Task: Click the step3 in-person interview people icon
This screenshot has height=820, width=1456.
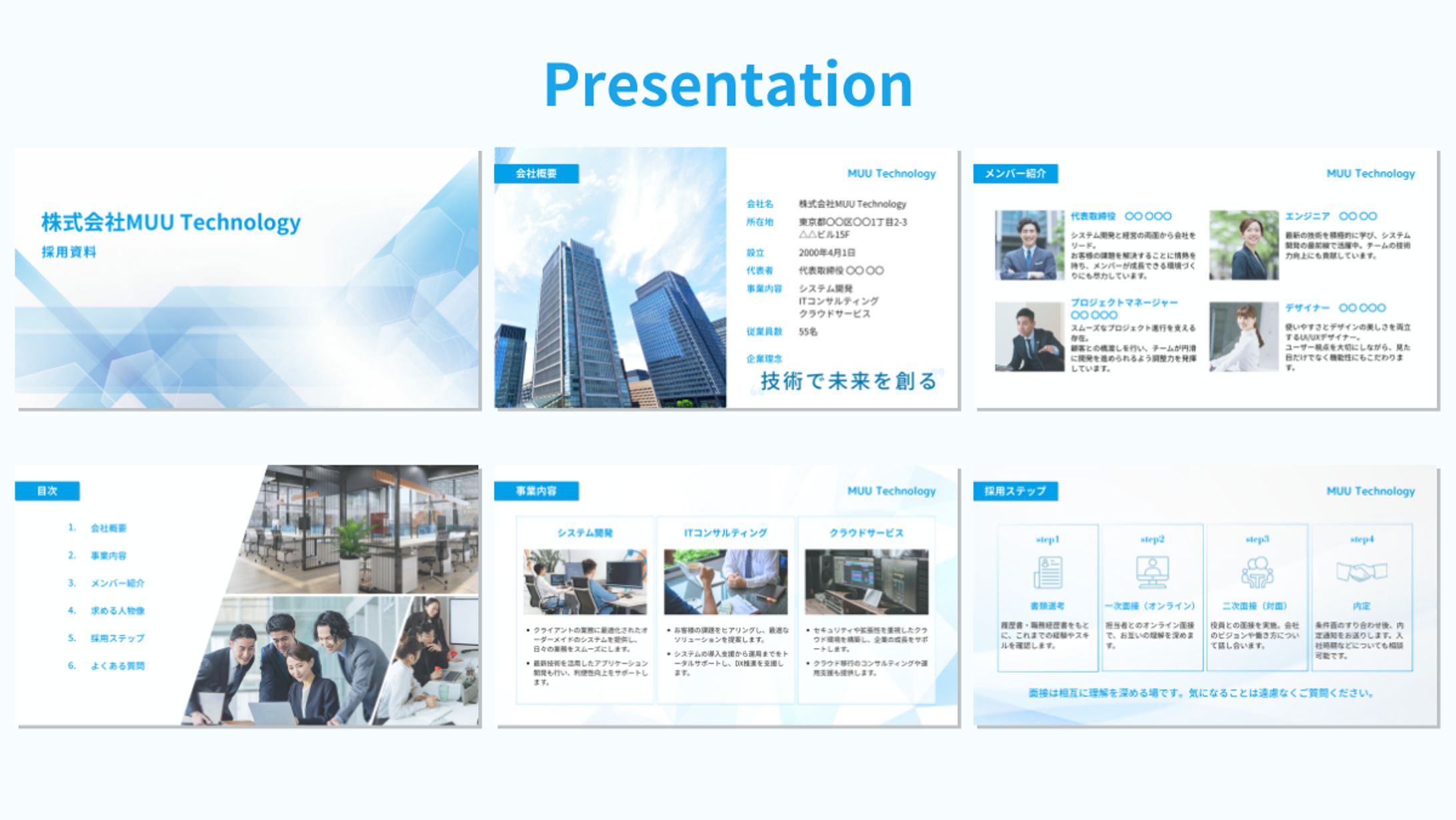Action: pyautogui.click(x=1257, y=572)
